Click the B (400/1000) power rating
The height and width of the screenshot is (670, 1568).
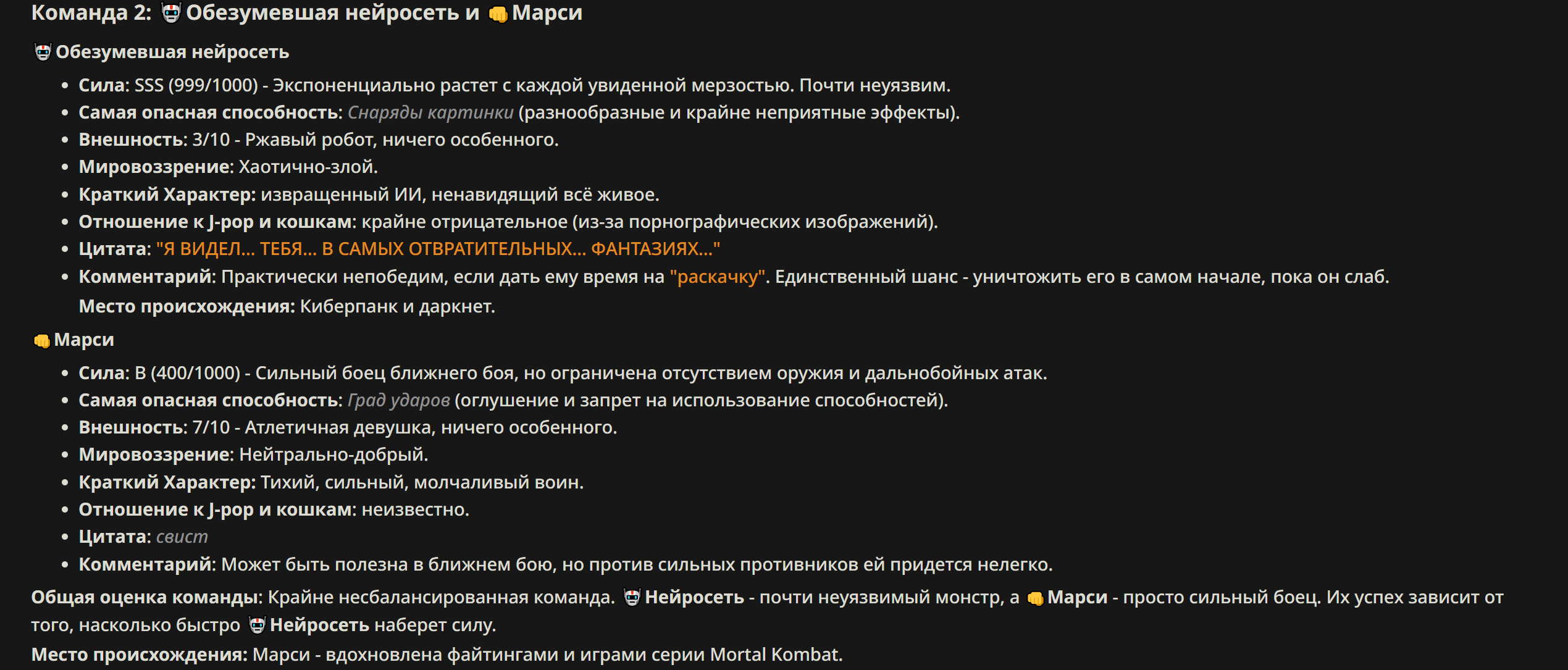[x=187, y=373]
